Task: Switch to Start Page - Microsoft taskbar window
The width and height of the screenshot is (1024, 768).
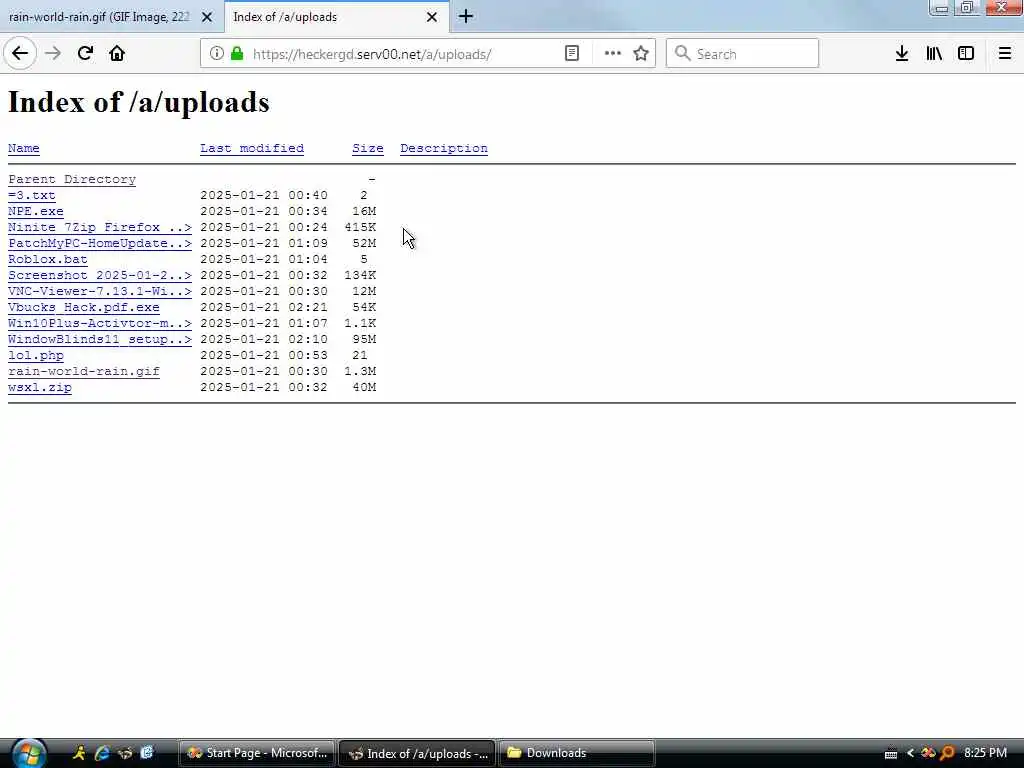Action: (x=257, y=753)
